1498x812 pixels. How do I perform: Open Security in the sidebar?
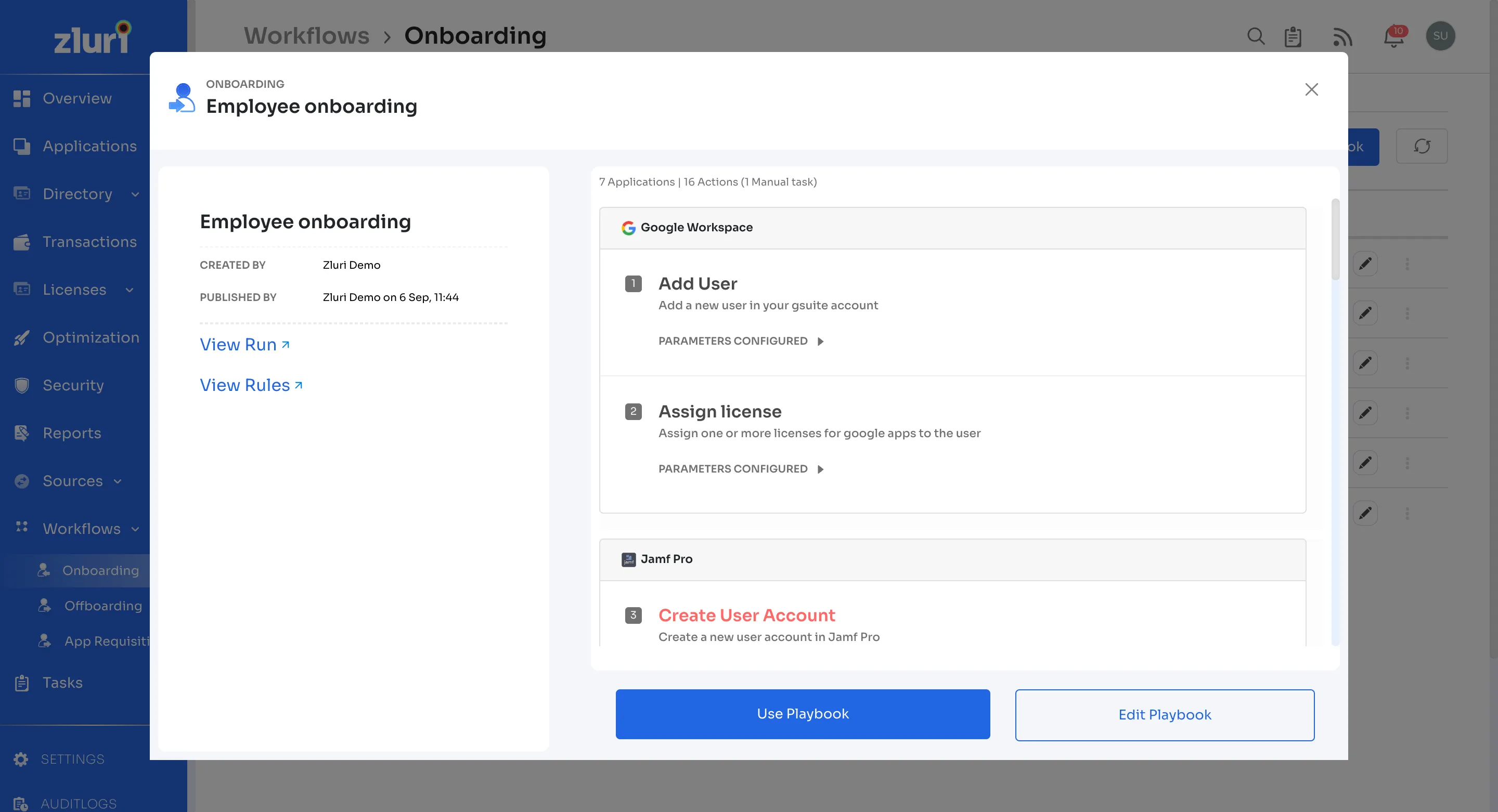click(x=73, y=385)
